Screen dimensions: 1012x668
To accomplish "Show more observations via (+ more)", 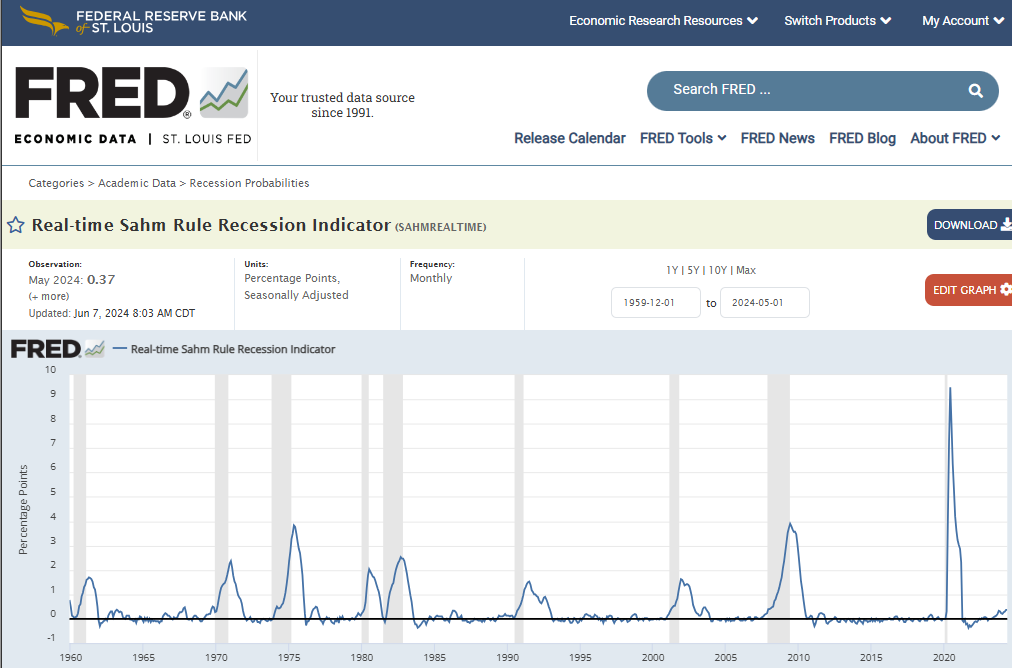I will [x=49, y=296].
